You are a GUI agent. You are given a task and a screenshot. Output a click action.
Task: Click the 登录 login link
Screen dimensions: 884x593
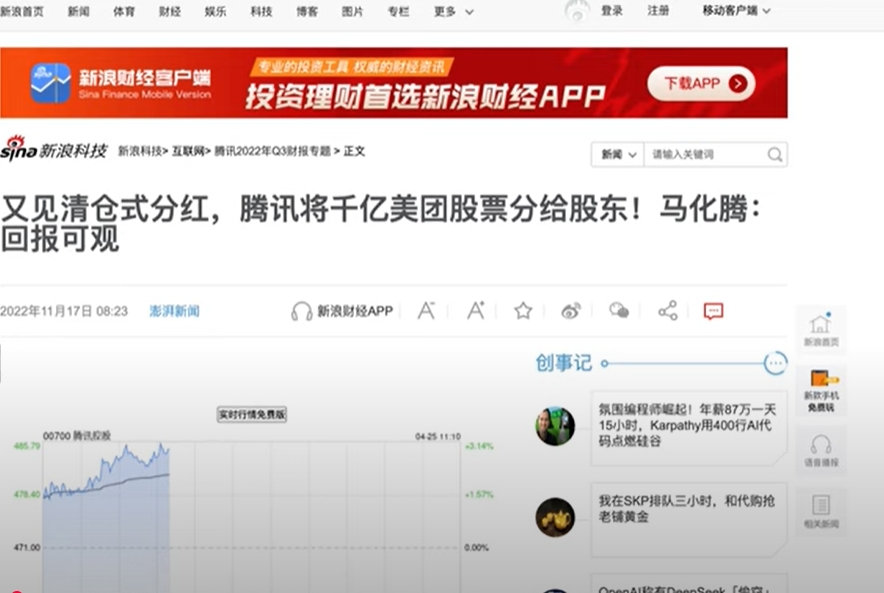pyautogui.click(x=612, y=11)
